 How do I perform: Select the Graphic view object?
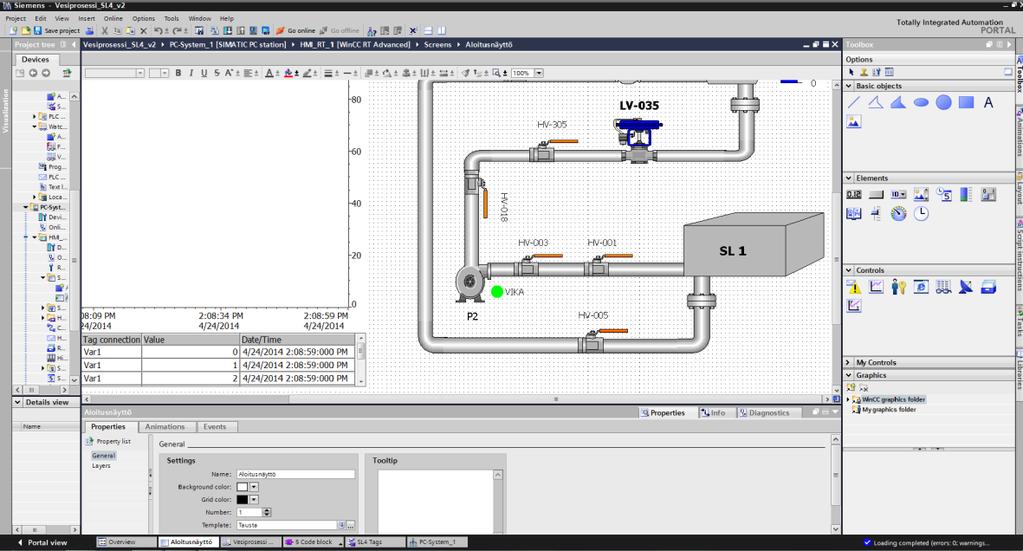click(x=853, y=122)
